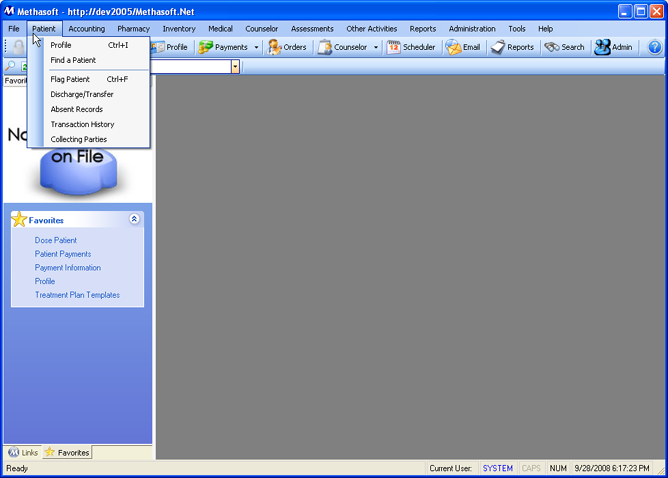
Task: Open the Patient Payments favorite link
Action: (x=63, y=254)
